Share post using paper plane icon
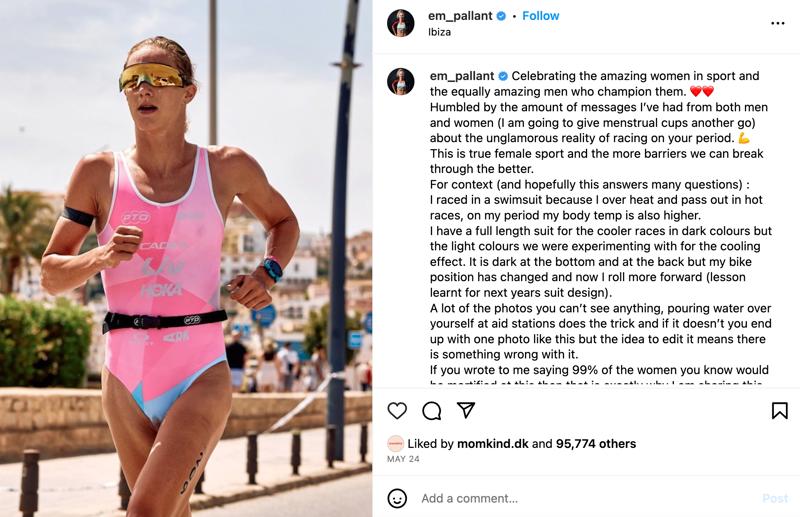The height and width of the screenshot is (517, 800). pos(466,410)
